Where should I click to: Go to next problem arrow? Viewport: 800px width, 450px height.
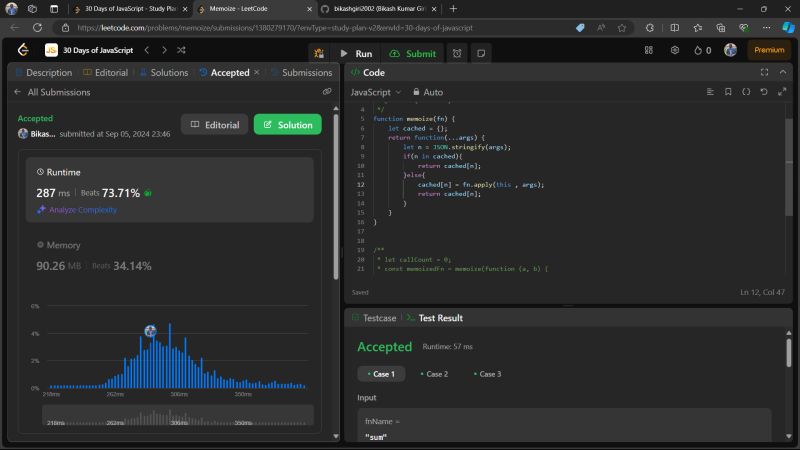[x=164, y=50]
